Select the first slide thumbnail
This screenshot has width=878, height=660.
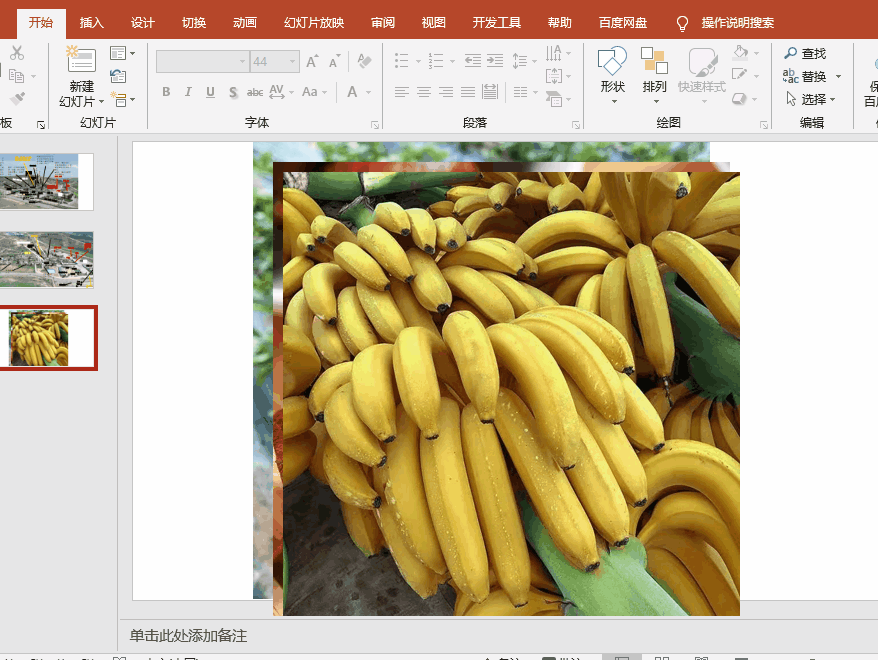47,181
